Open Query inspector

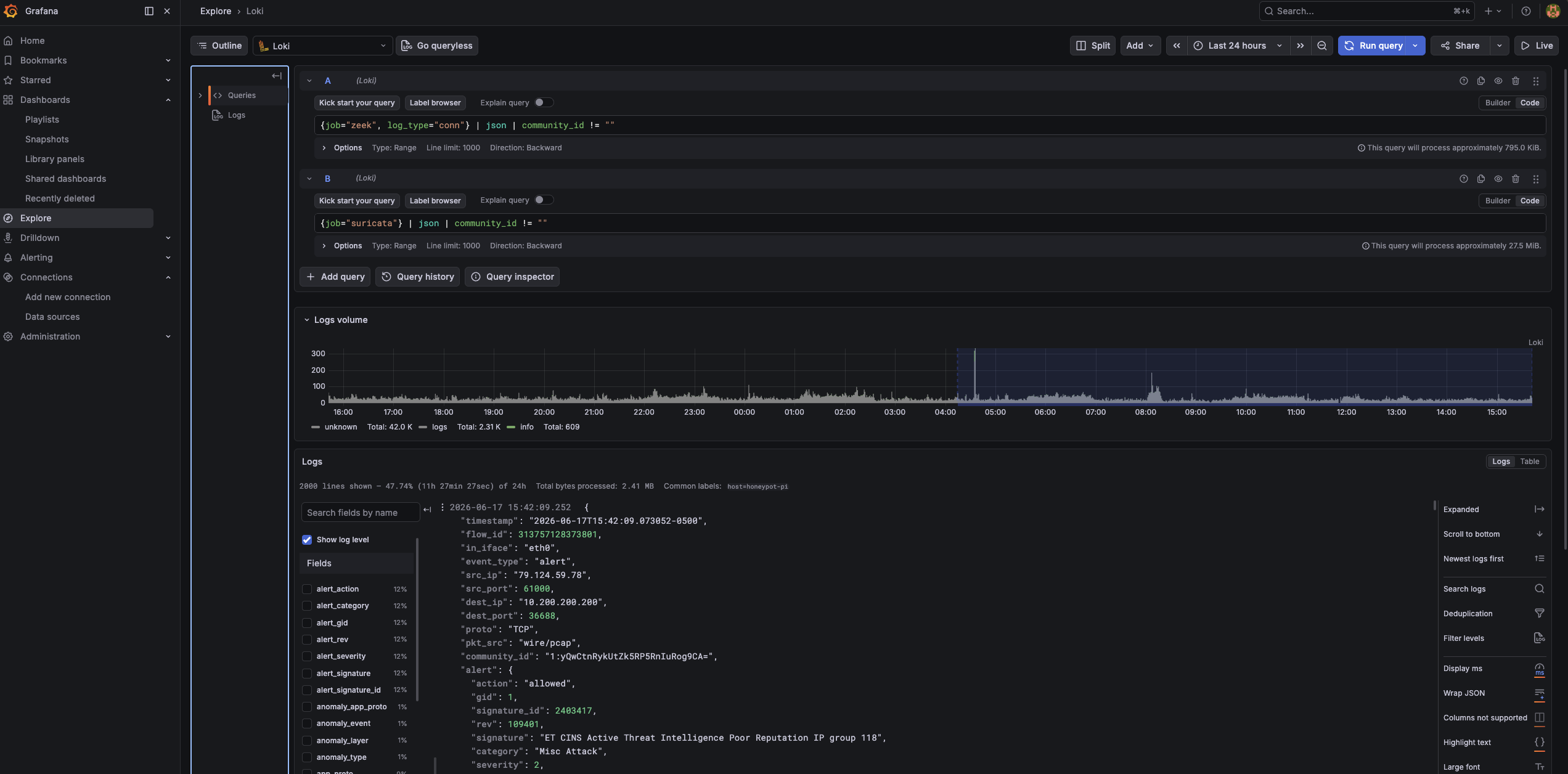512,277
